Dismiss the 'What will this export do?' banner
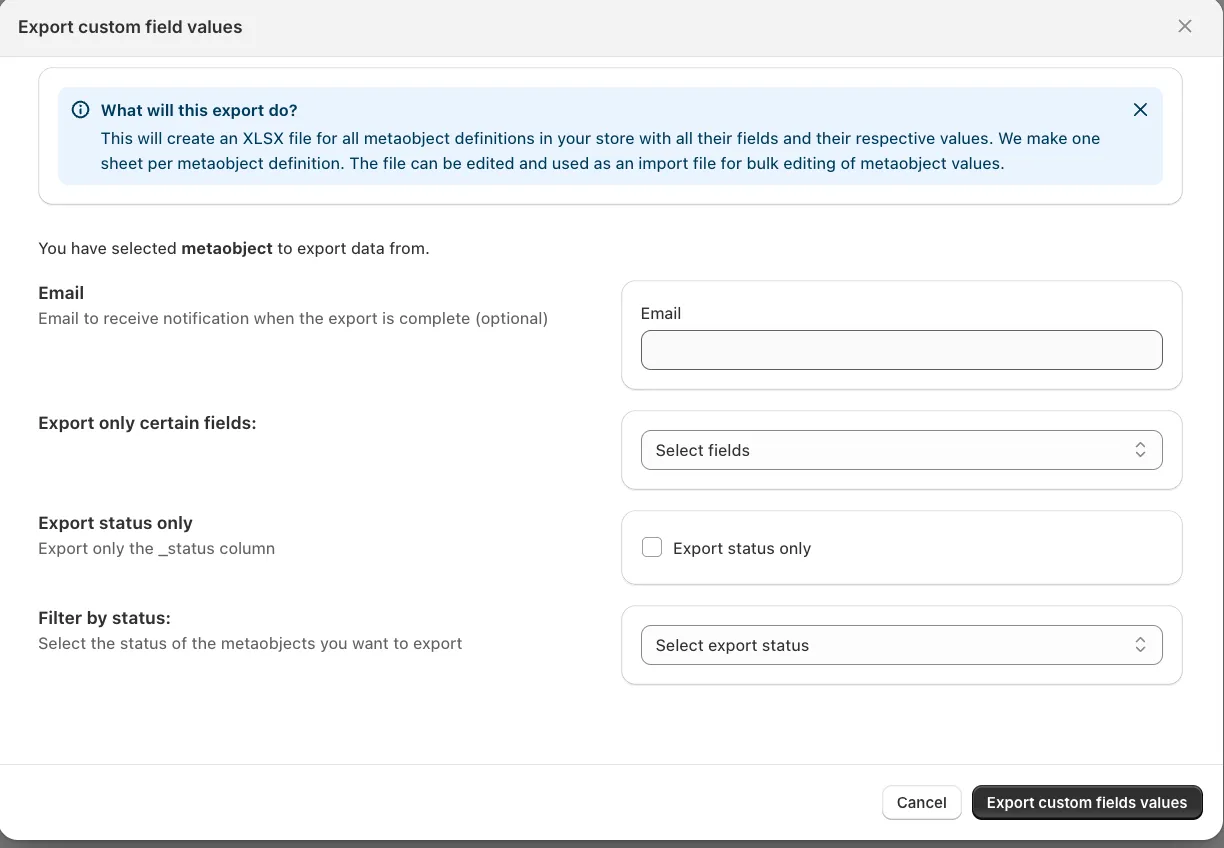This screenshot has height=848, width=1224. (1140, 110)
